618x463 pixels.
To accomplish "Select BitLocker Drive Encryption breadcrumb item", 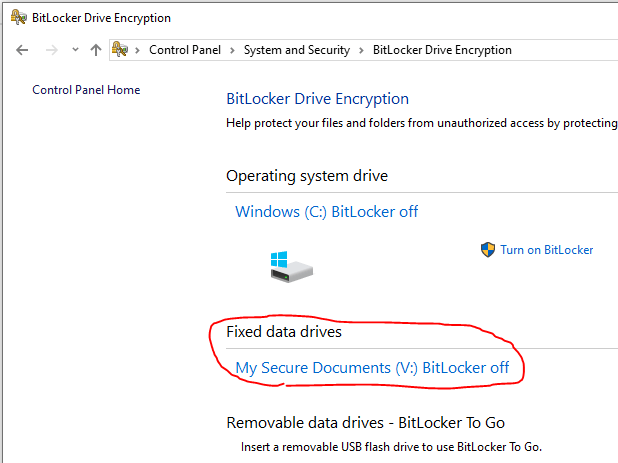I will [441, 50].
